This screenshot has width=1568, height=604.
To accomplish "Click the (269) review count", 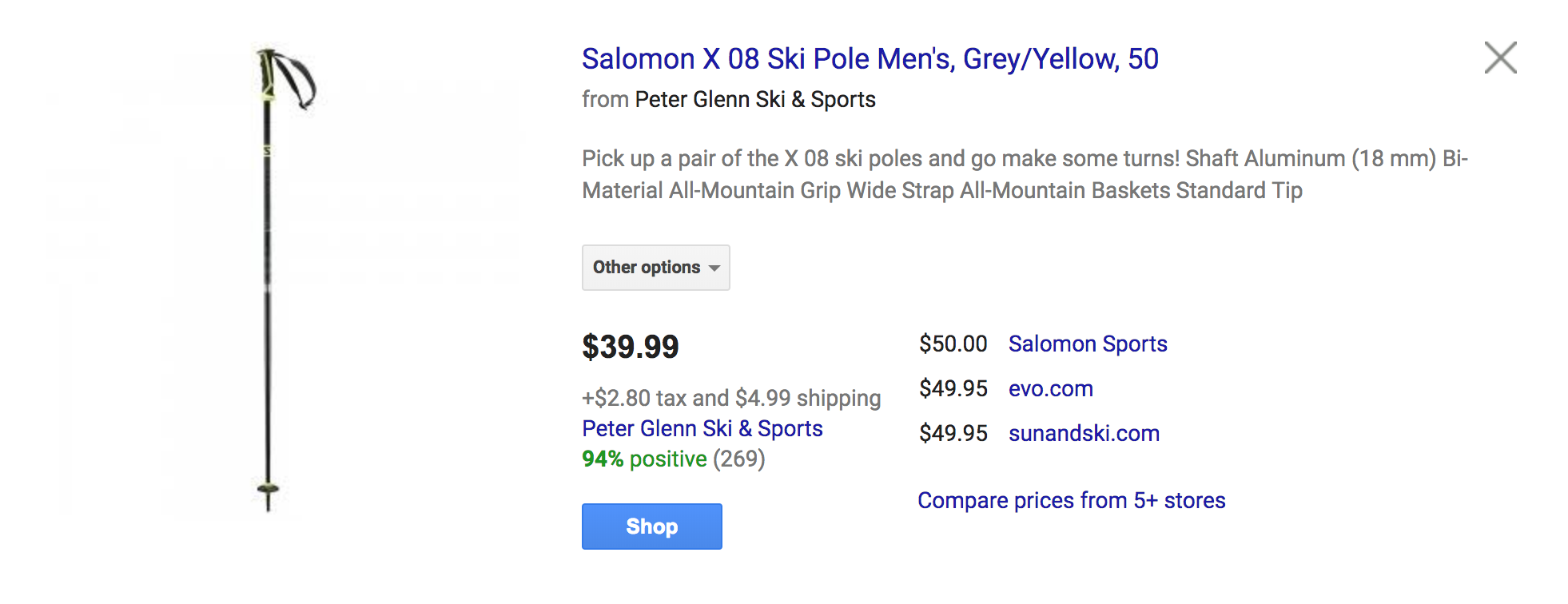I will pyautogui.click(x=739, y=459).
